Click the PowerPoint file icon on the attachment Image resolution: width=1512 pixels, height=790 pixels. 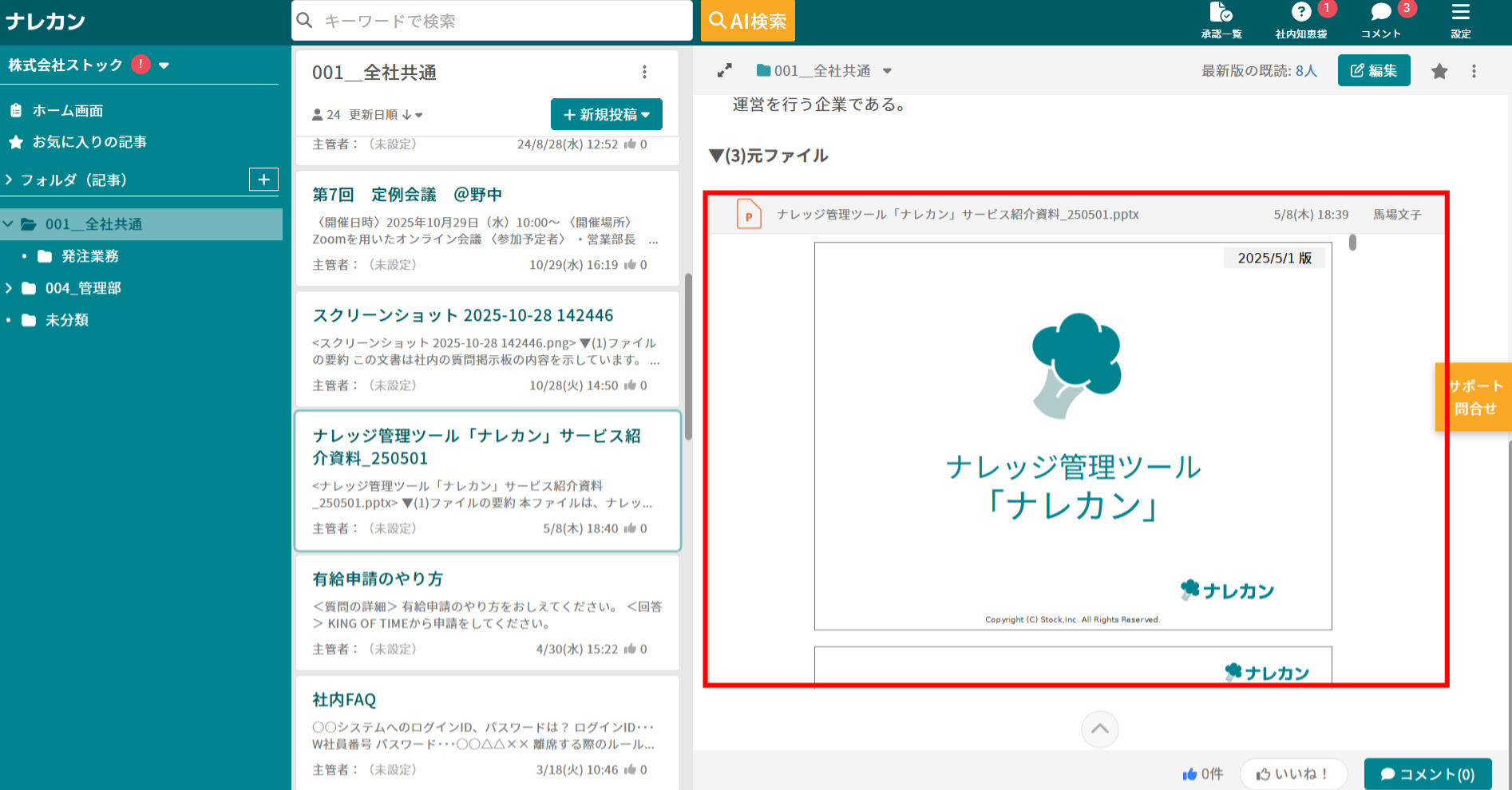point(749,214)
